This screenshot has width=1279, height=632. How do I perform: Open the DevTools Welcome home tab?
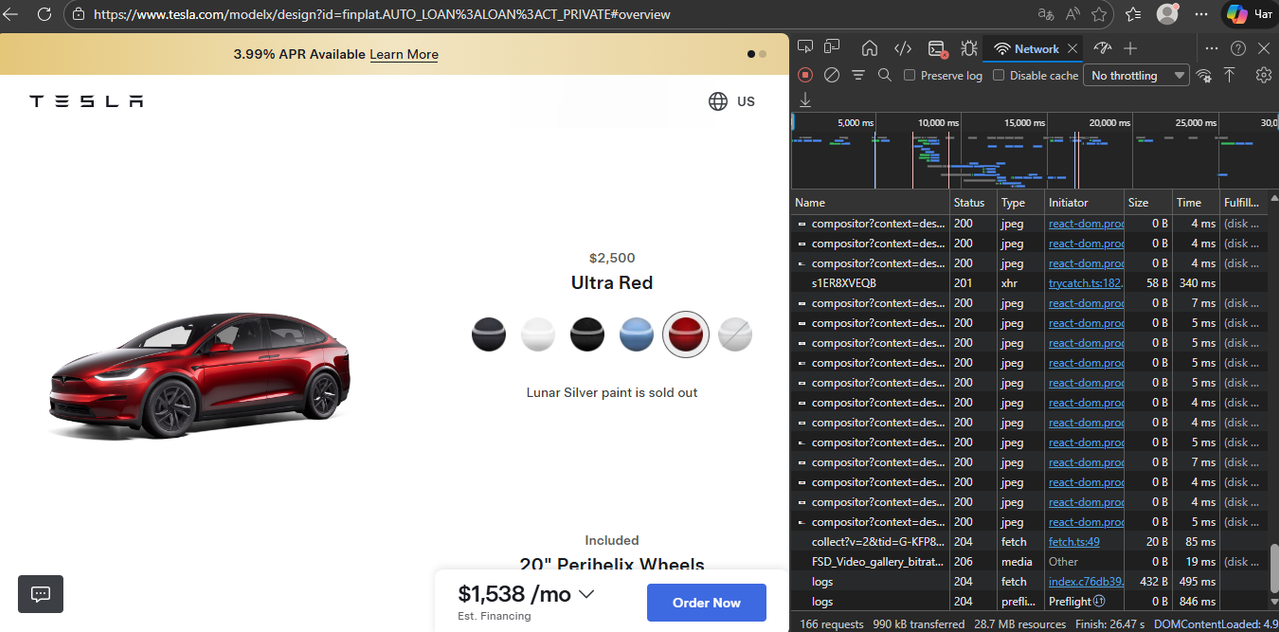869,48
